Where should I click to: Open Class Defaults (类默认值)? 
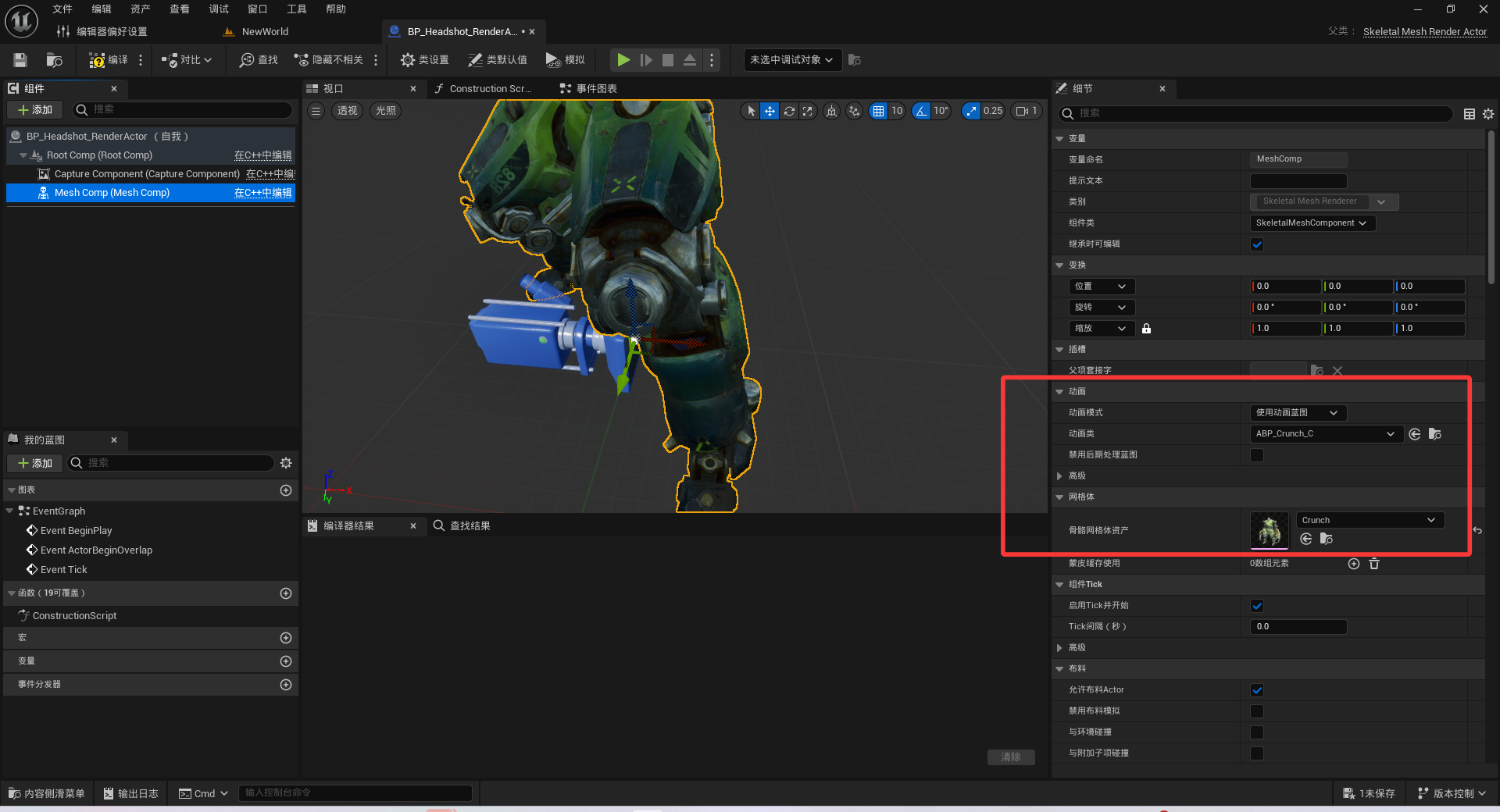click(x=498, y=60)
